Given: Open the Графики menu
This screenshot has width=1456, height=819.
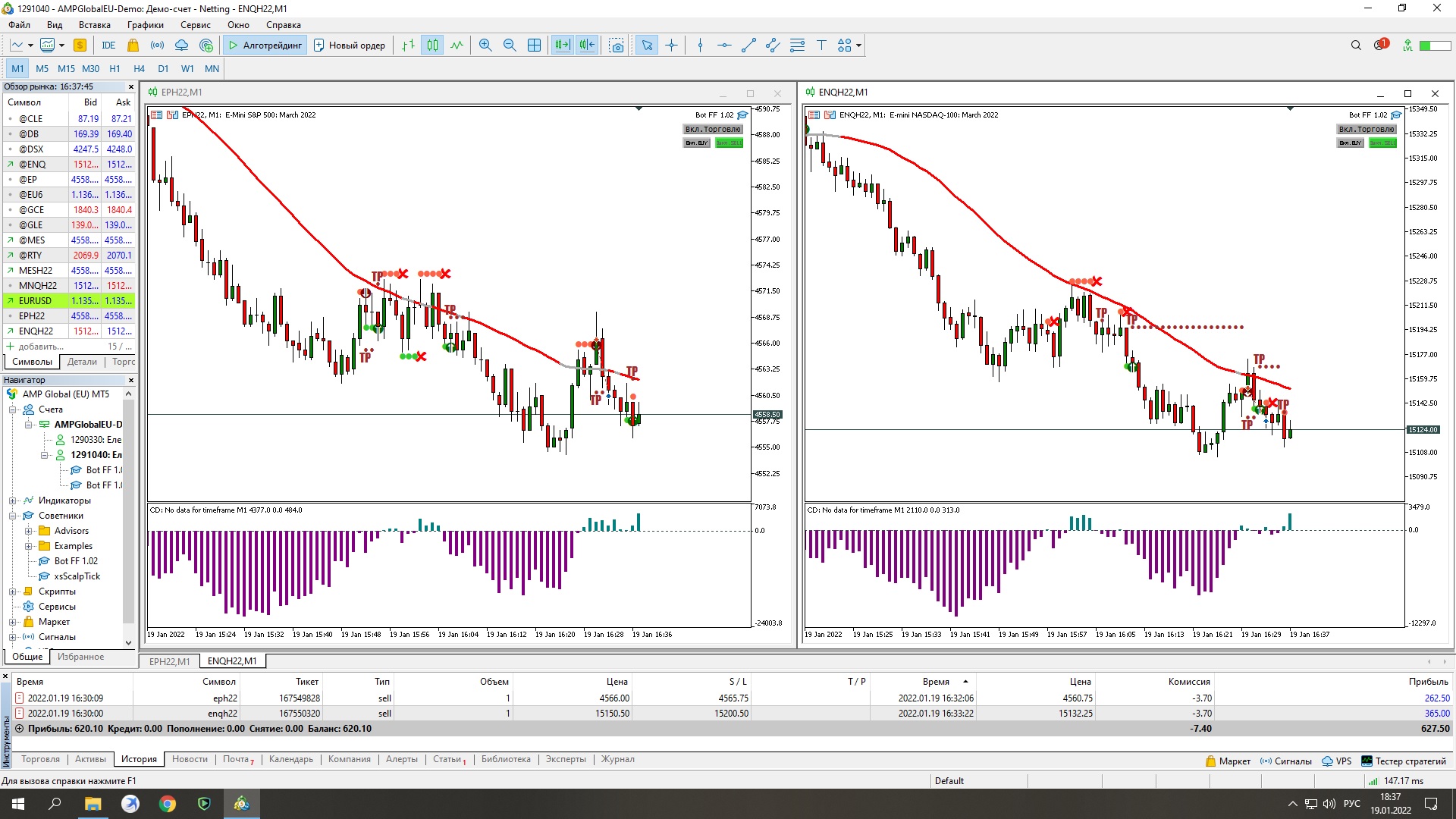Looking at the screenshot, I should 145,25.
